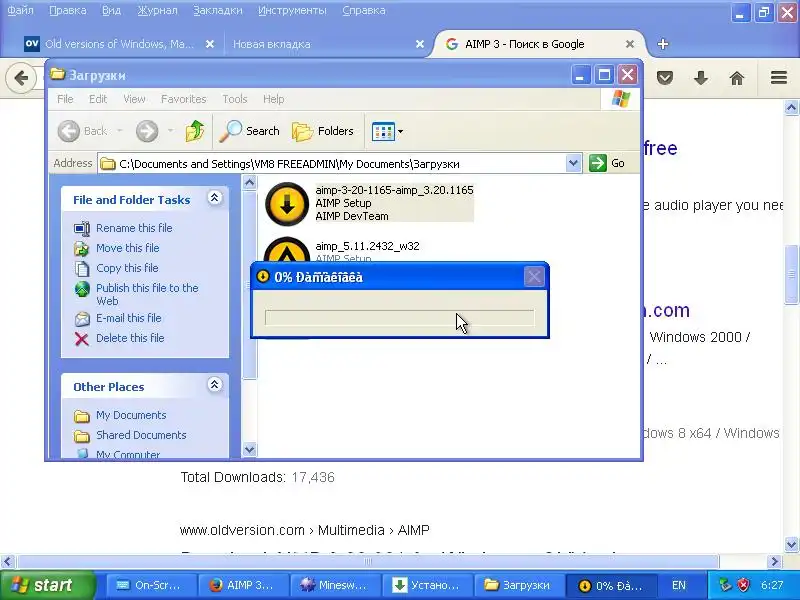This screenshot has width=800, height=600.
Task: Go up one folder level in Explorer
Action: coord(194,131)
